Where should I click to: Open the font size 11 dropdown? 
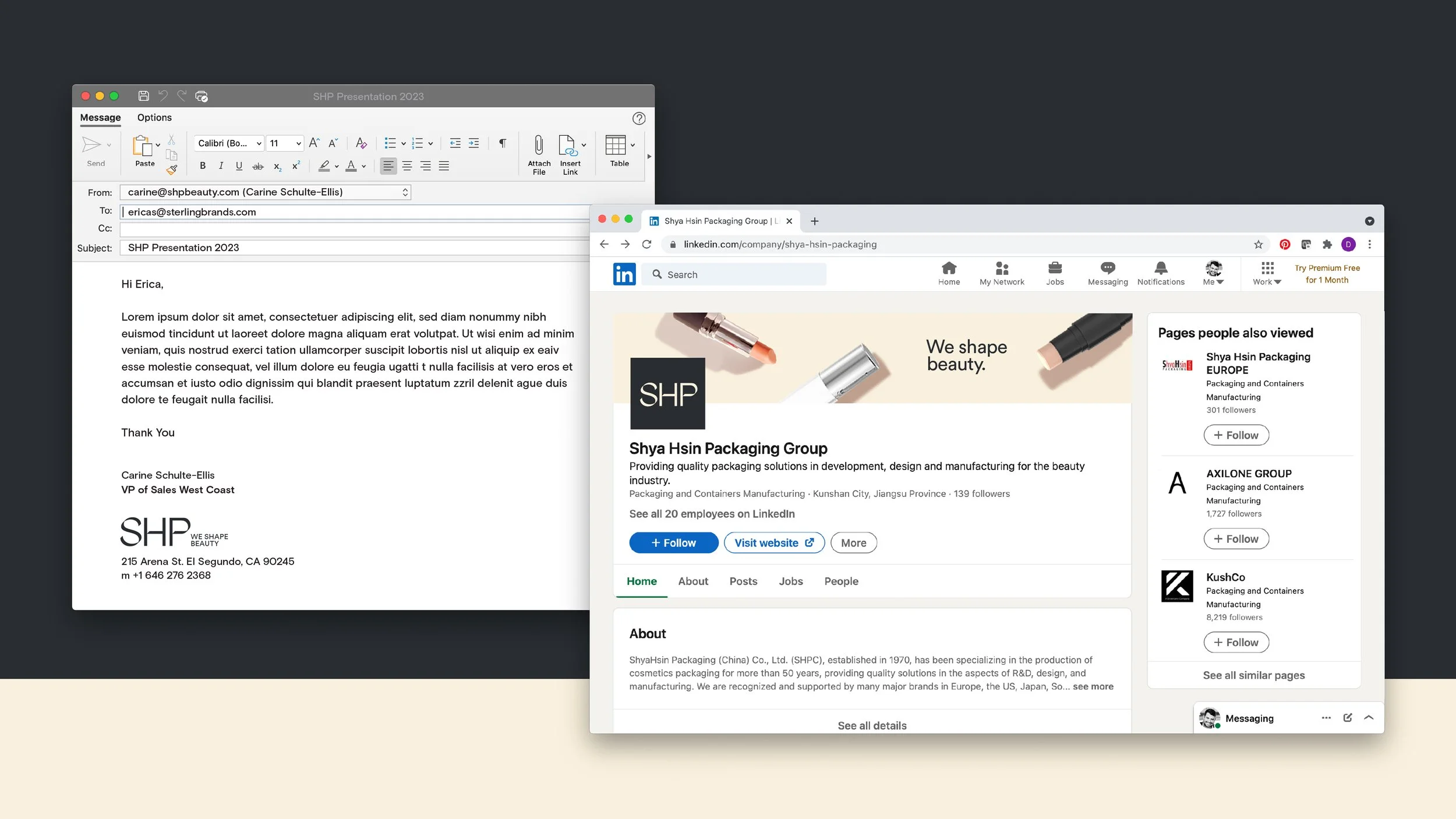[285, 143]
